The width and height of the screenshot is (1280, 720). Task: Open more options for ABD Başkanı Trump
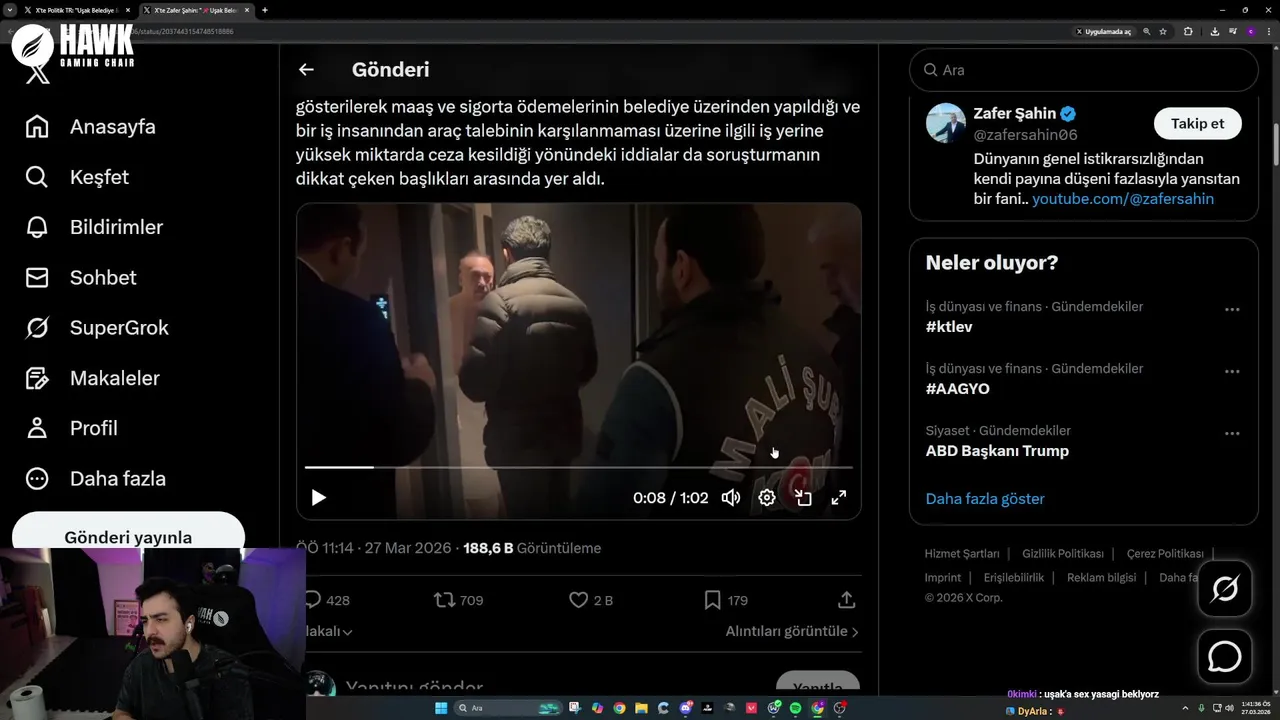1232,434
